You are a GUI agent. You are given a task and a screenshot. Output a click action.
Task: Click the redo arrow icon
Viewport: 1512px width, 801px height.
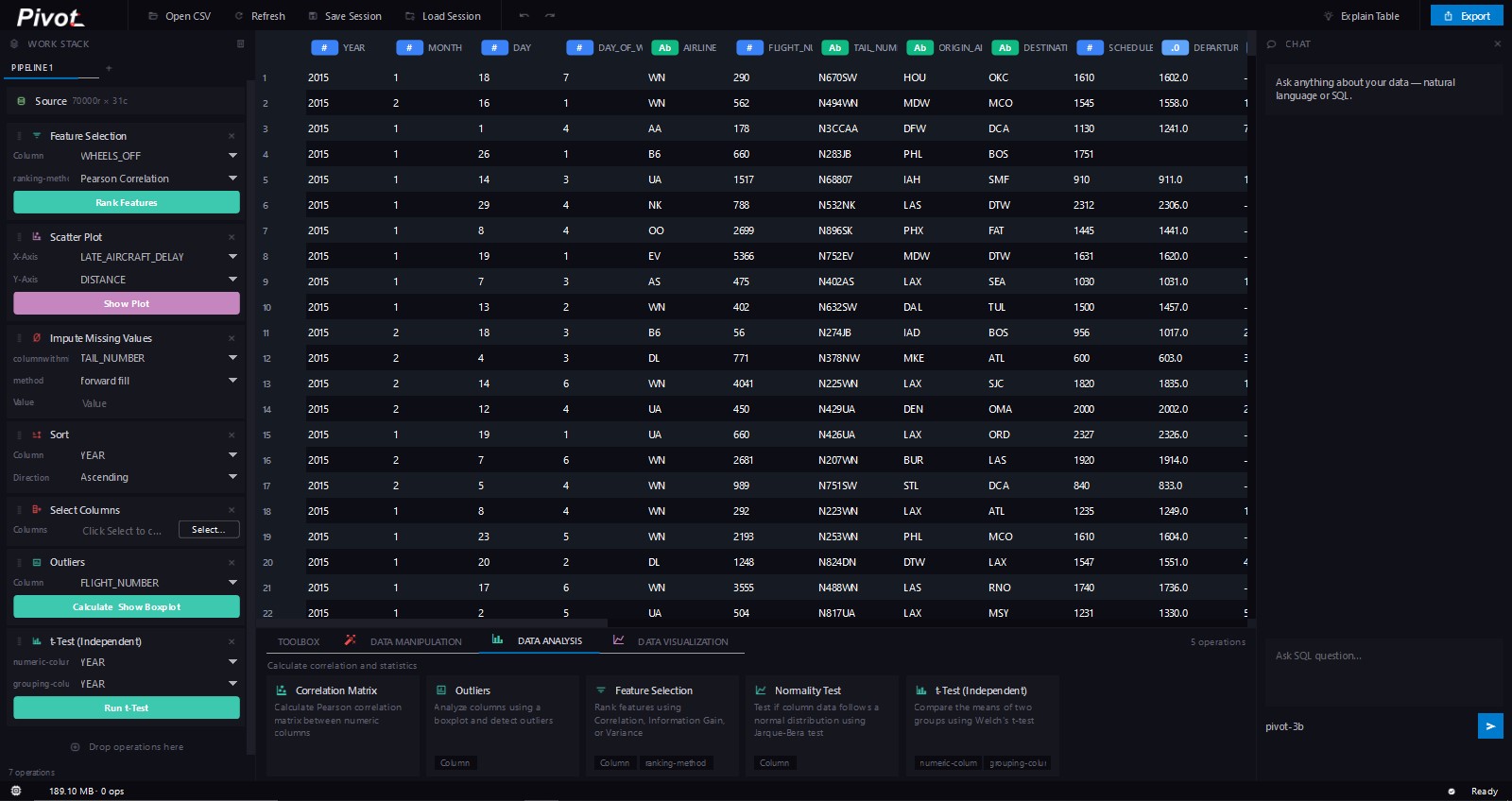coord(550,16)
